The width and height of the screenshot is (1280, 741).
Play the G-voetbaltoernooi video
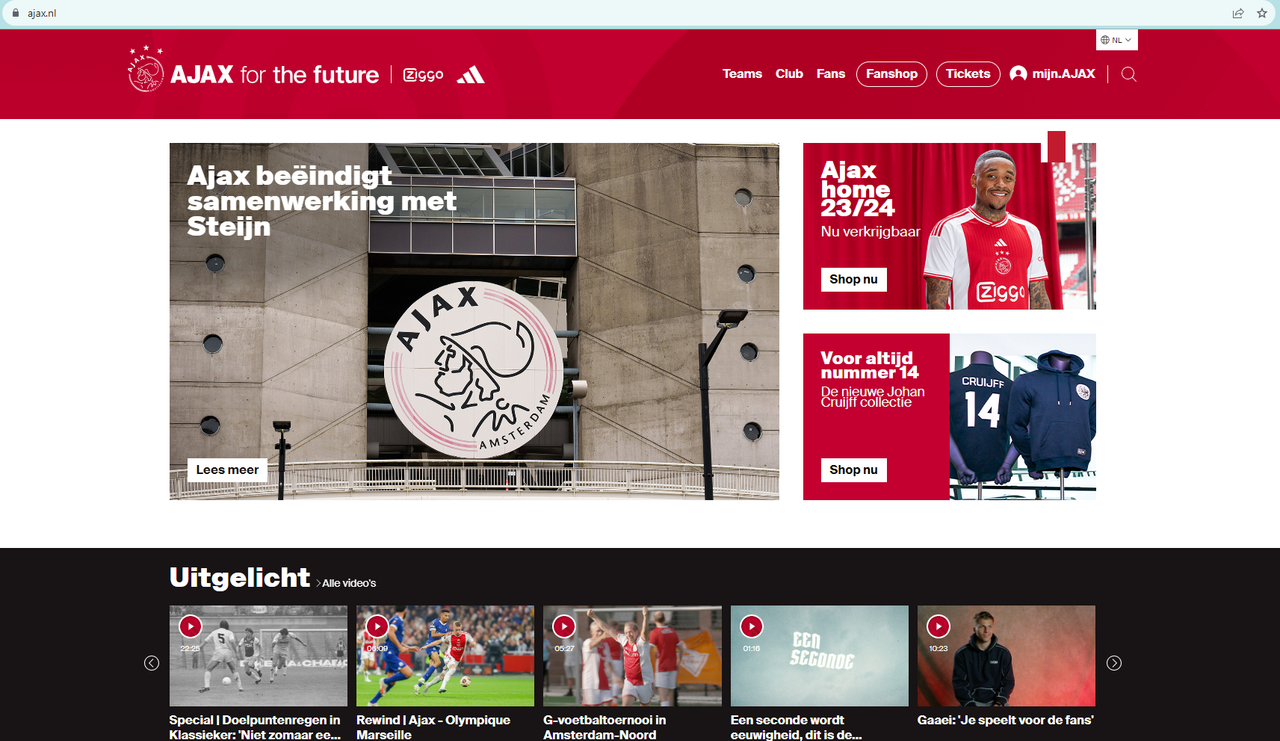[564, 626]
